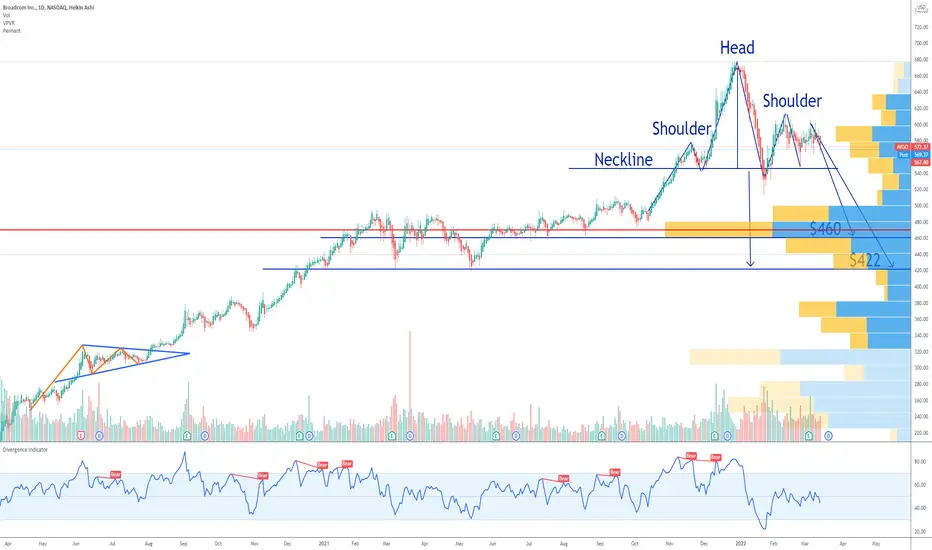Select the earnings E marker at September 2020
The width and height of the screenshot is (932, 550).
pyautogui.click(x=187, y=436)
